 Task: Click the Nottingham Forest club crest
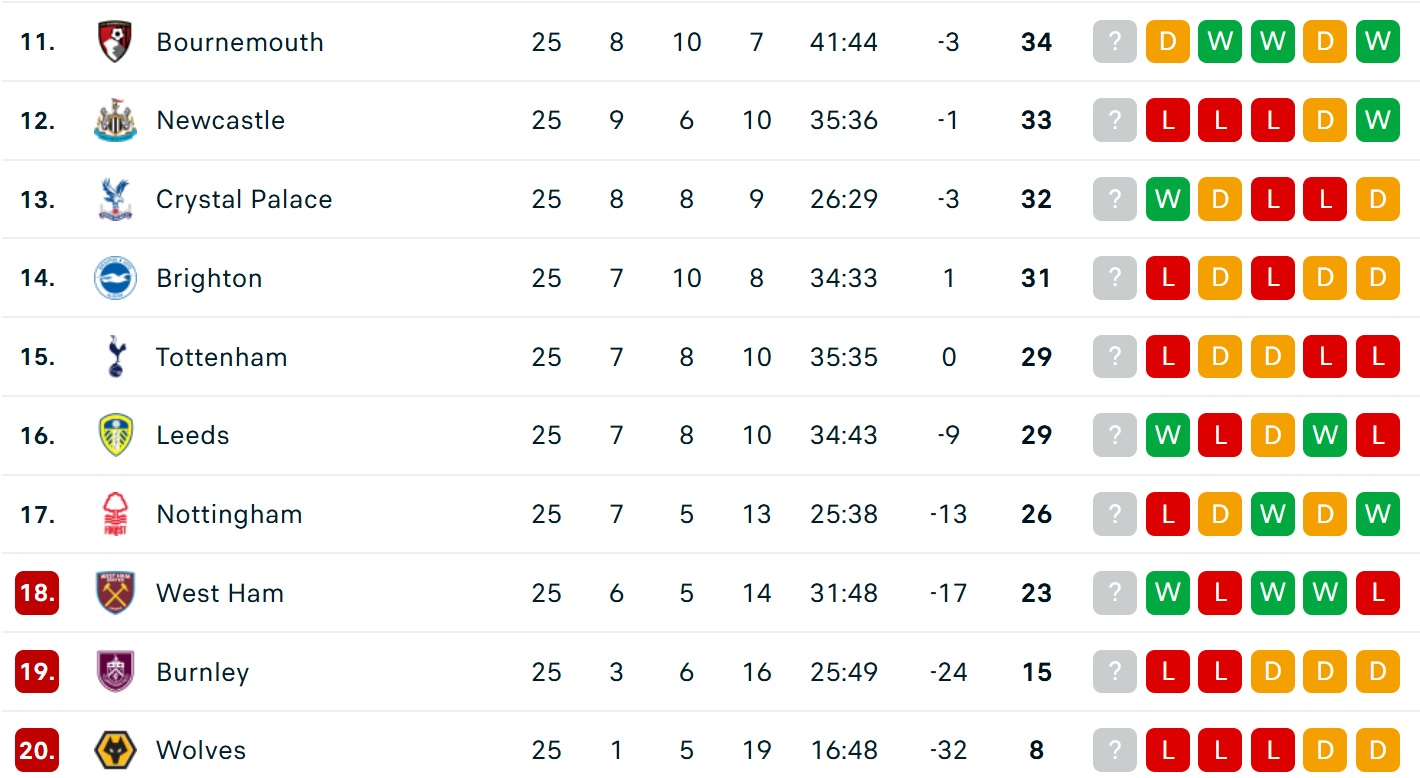pyautogui.click(x=115, y=515)
